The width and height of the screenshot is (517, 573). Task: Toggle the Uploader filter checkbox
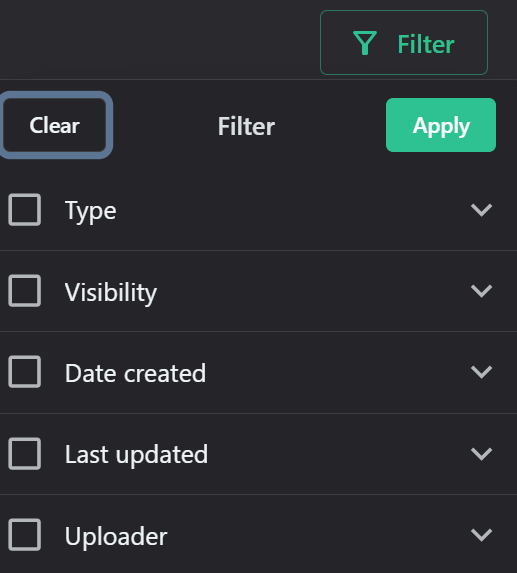tap(24, 535)
